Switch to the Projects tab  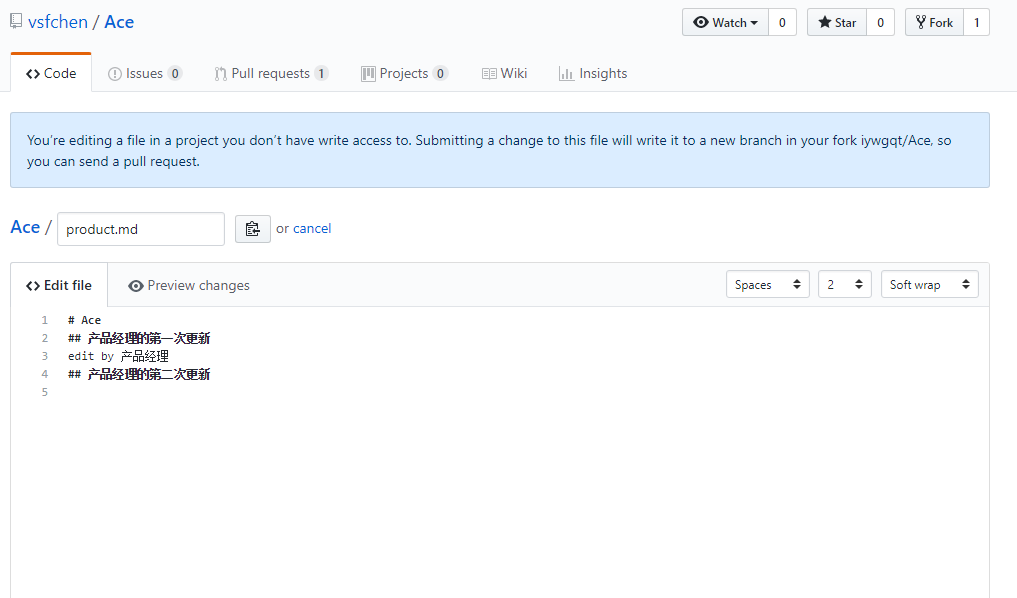pyautogui.click(x=403, y=73)
